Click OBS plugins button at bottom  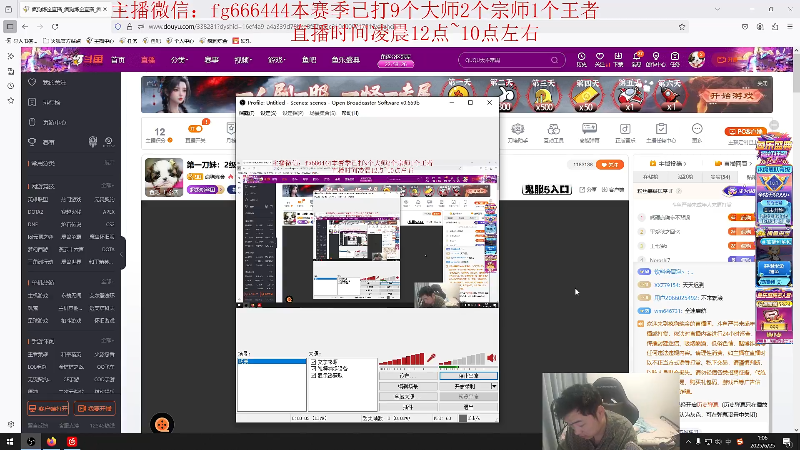coord(408,407)
